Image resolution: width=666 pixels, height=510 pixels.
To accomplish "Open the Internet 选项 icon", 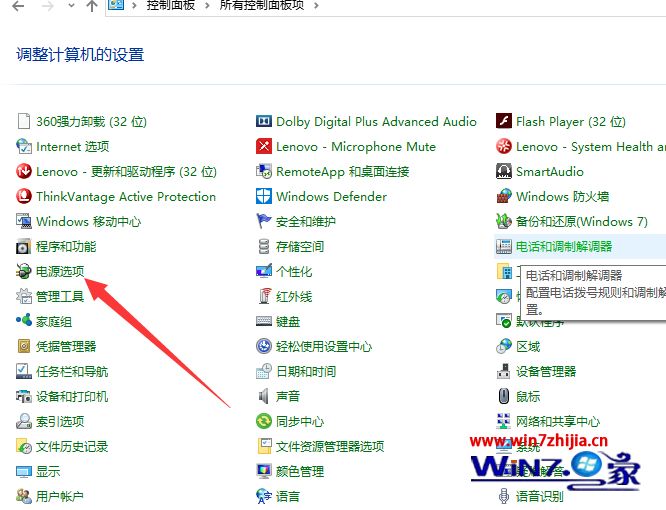I will [24, 147].
